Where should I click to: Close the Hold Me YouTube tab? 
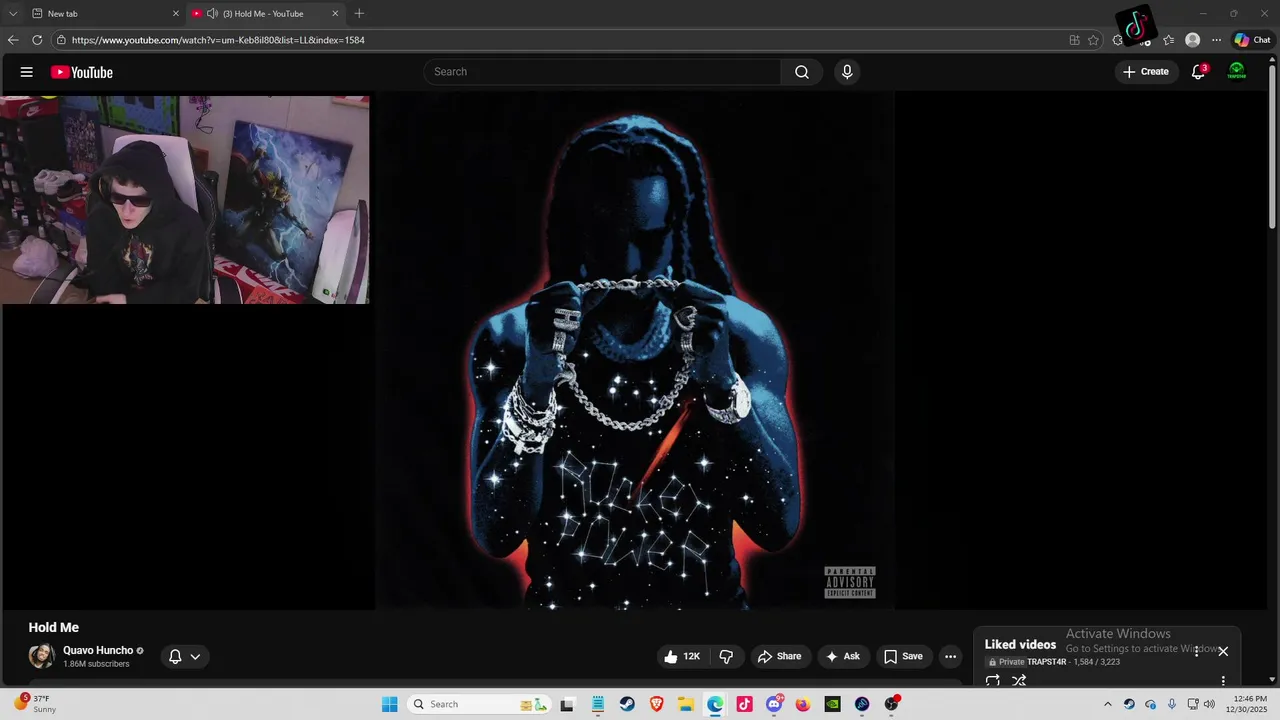pyautogui.click(x=335, y=14)
